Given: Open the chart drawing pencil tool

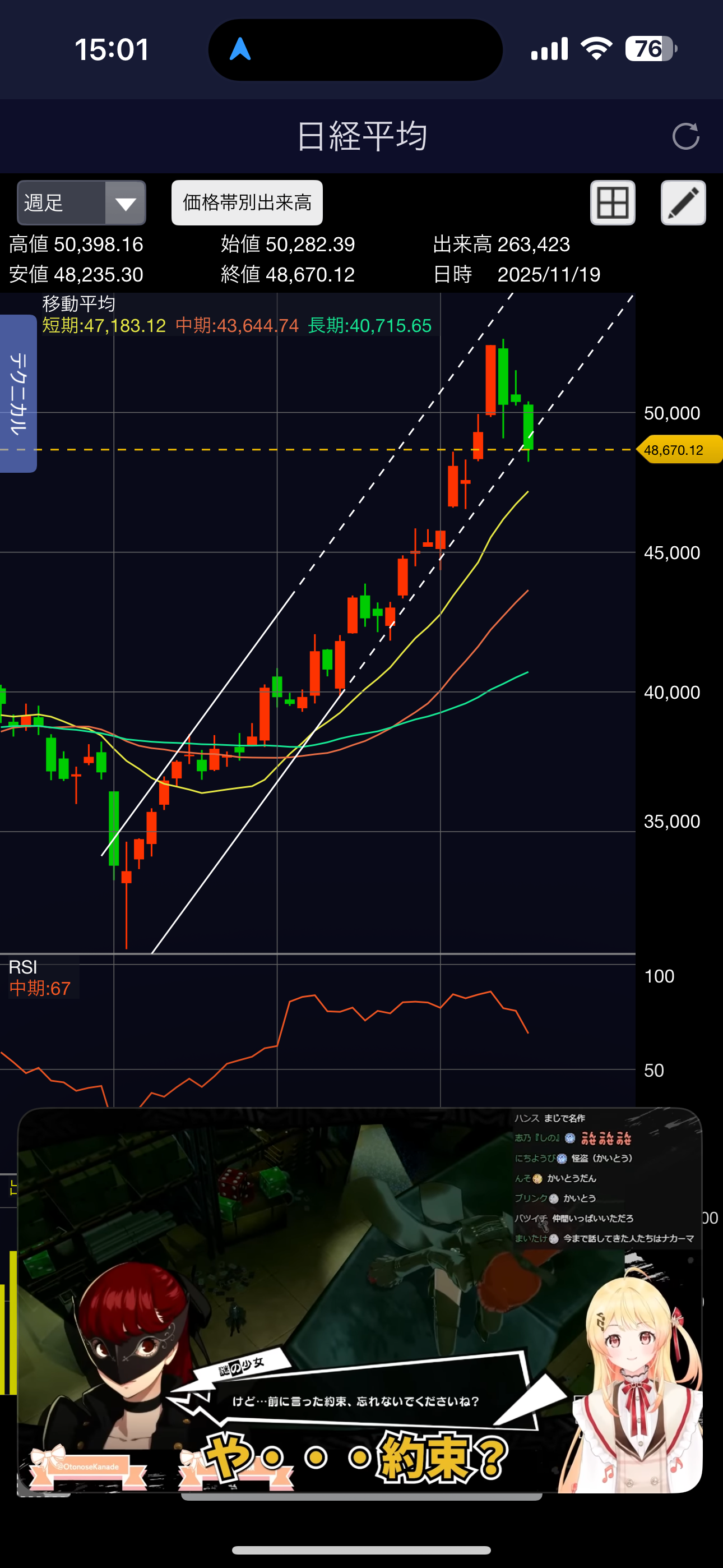Looking at the screenshot, I should pyautogui.click(x=683, y=202).
